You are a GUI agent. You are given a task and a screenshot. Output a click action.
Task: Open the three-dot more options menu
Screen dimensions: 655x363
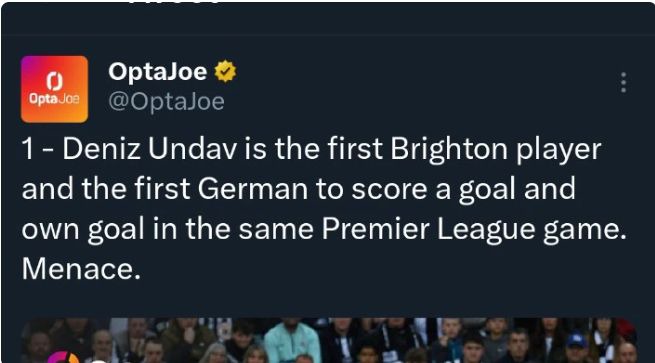pyautogui.click(x=623, y=82)
